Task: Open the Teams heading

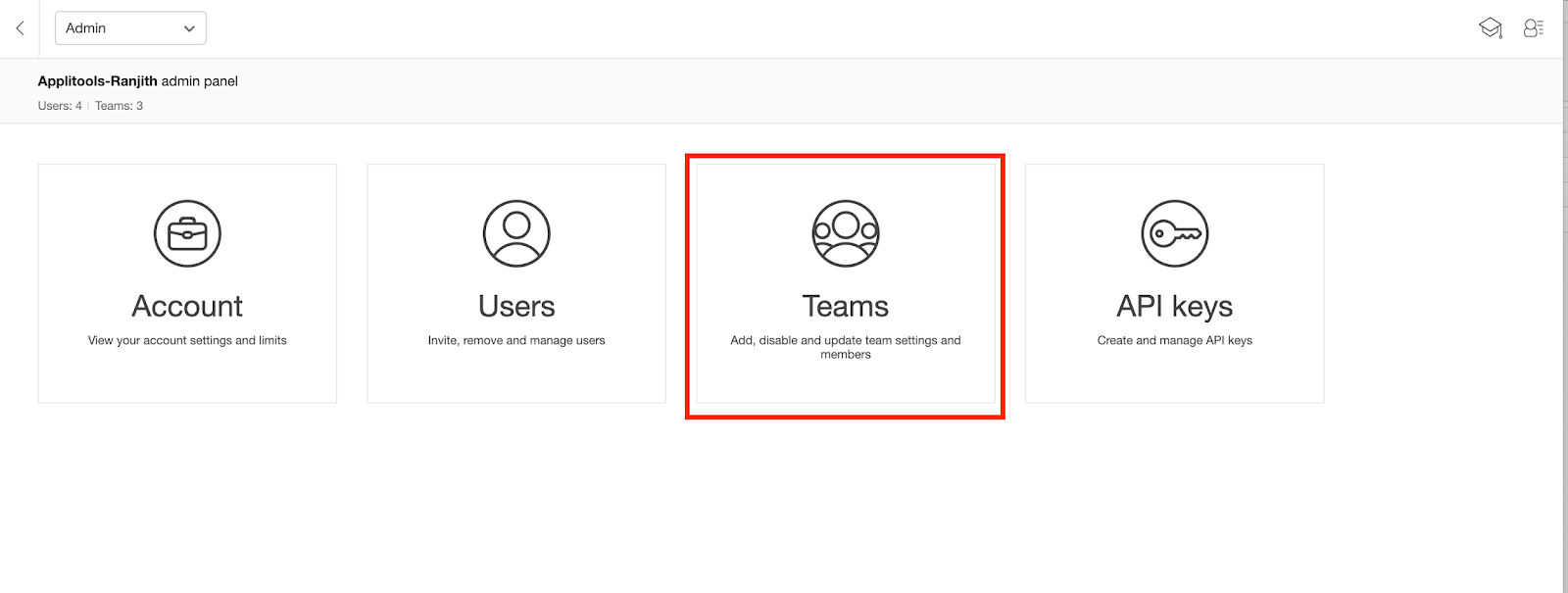Action: (x=846, y=307)
